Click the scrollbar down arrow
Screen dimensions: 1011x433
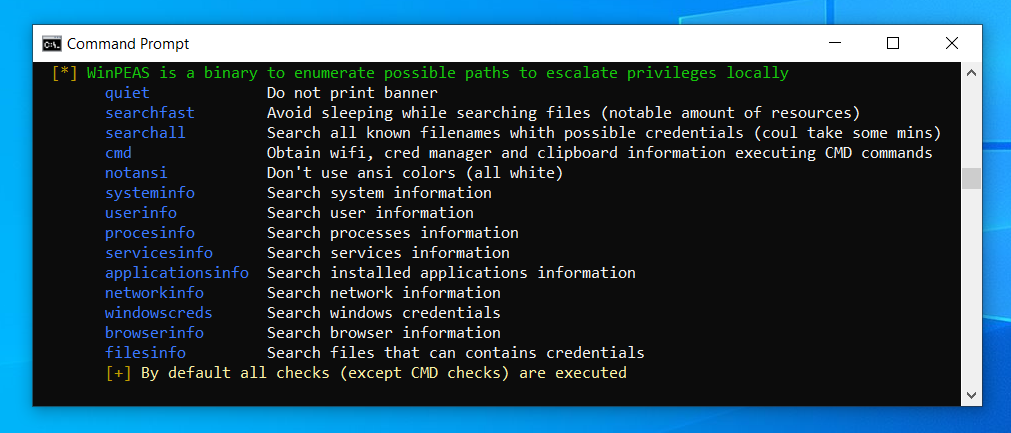point(971,394)
